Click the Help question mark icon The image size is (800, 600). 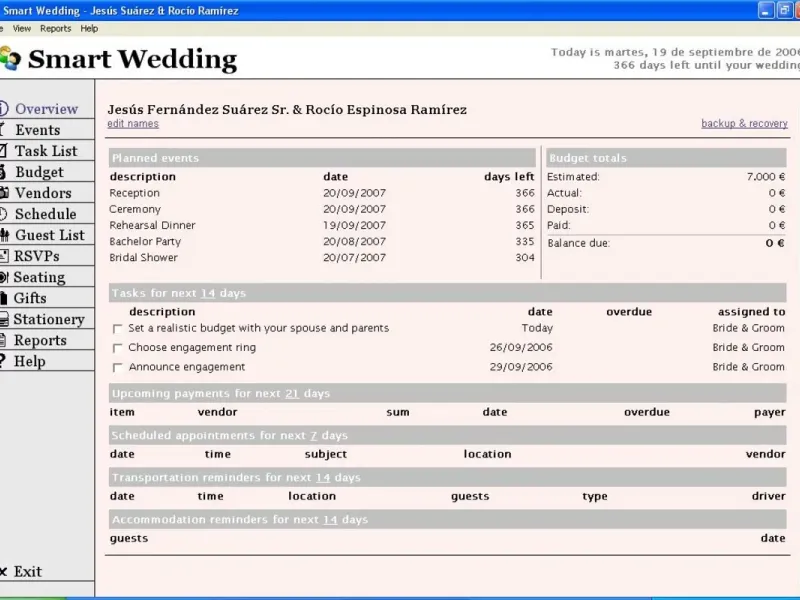pyautogui.click(x=3, y=361)
